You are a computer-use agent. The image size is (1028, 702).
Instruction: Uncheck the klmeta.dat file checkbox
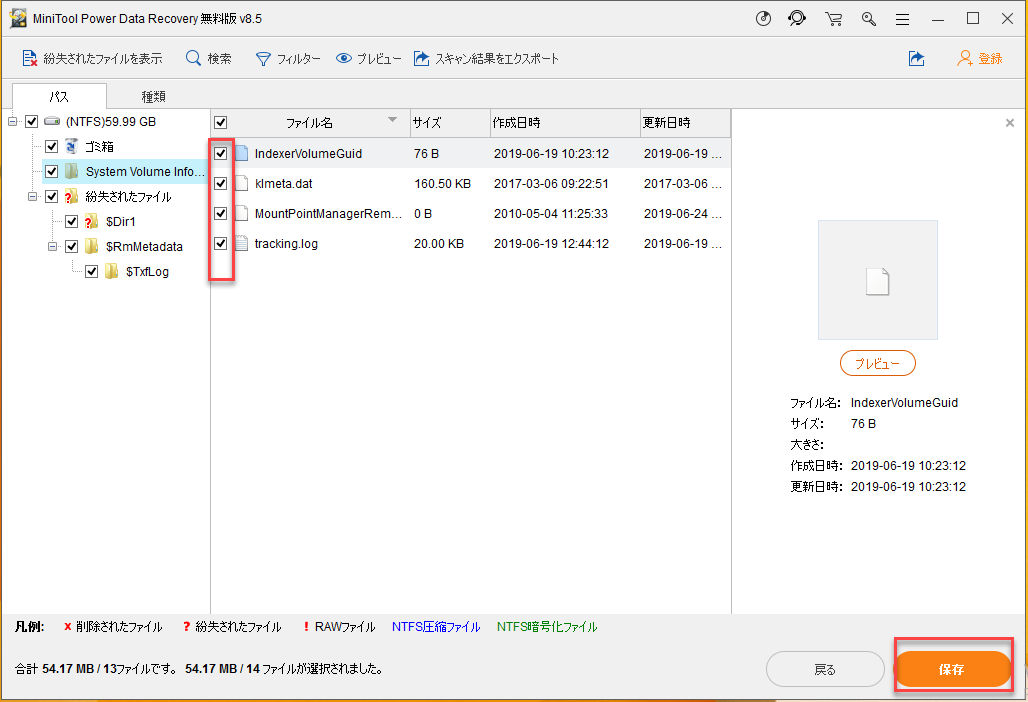pyautogui.click(x=221, y=184)
